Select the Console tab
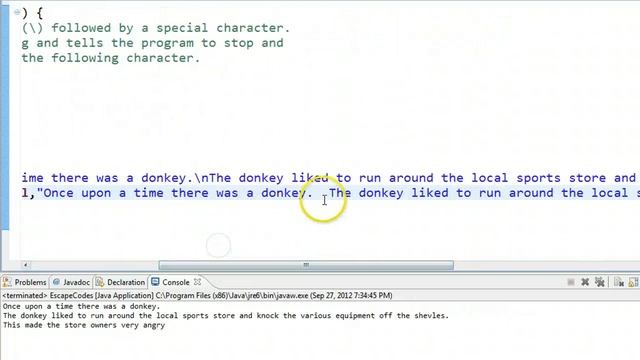This screenshot has height=360, width=640. coord(176,282)
